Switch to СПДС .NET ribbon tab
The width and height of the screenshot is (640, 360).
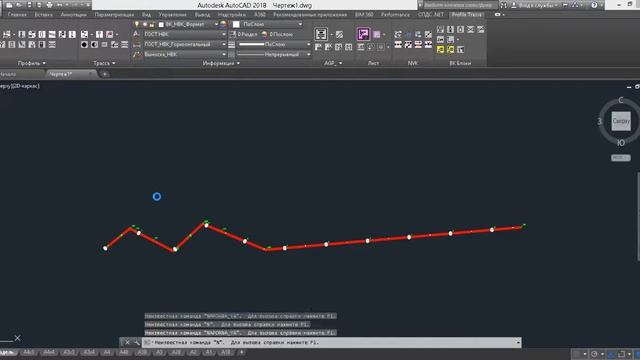click(x=431, y=14)
